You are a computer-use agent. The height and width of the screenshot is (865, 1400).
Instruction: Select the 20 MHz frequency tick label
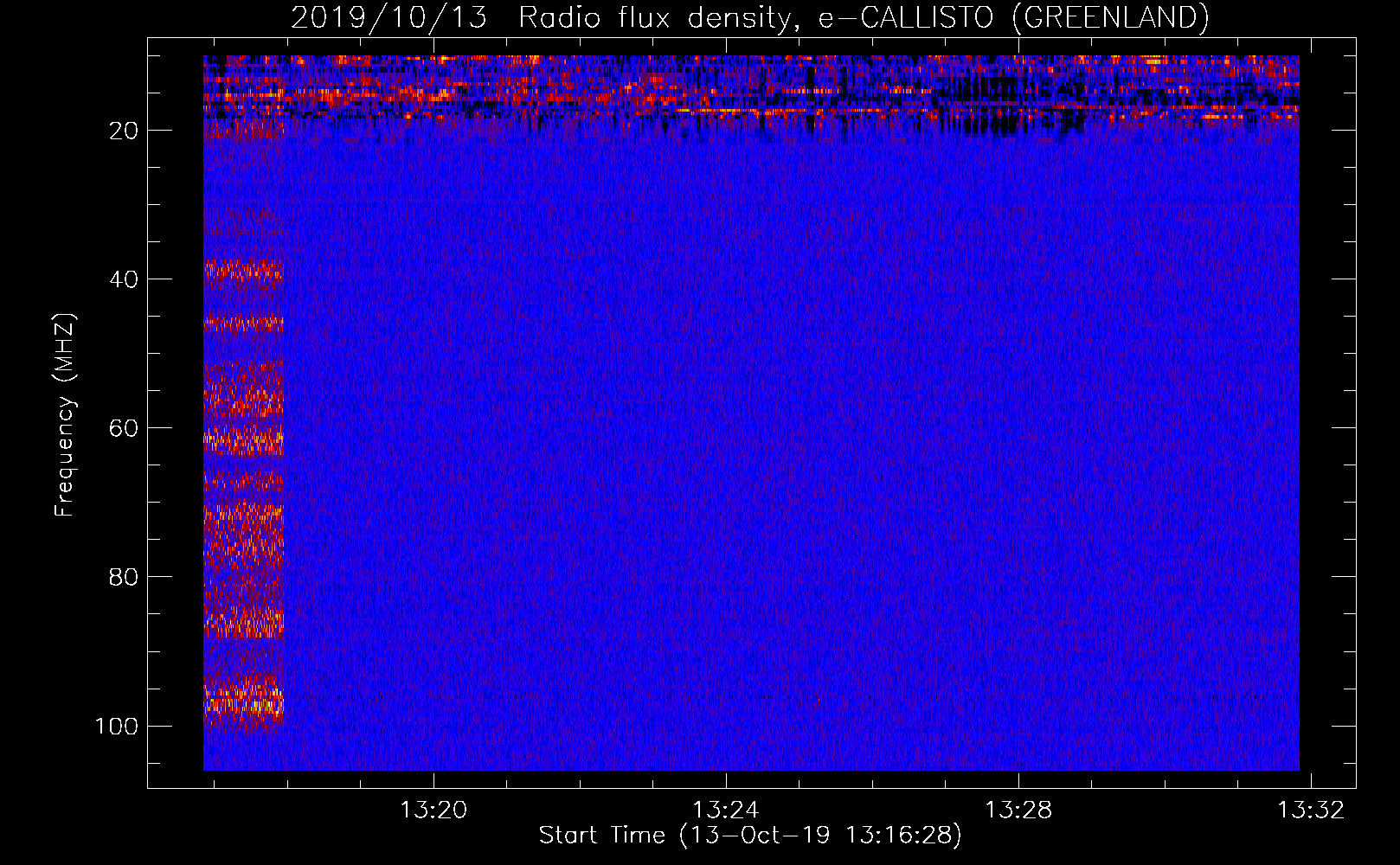(124, 131)
